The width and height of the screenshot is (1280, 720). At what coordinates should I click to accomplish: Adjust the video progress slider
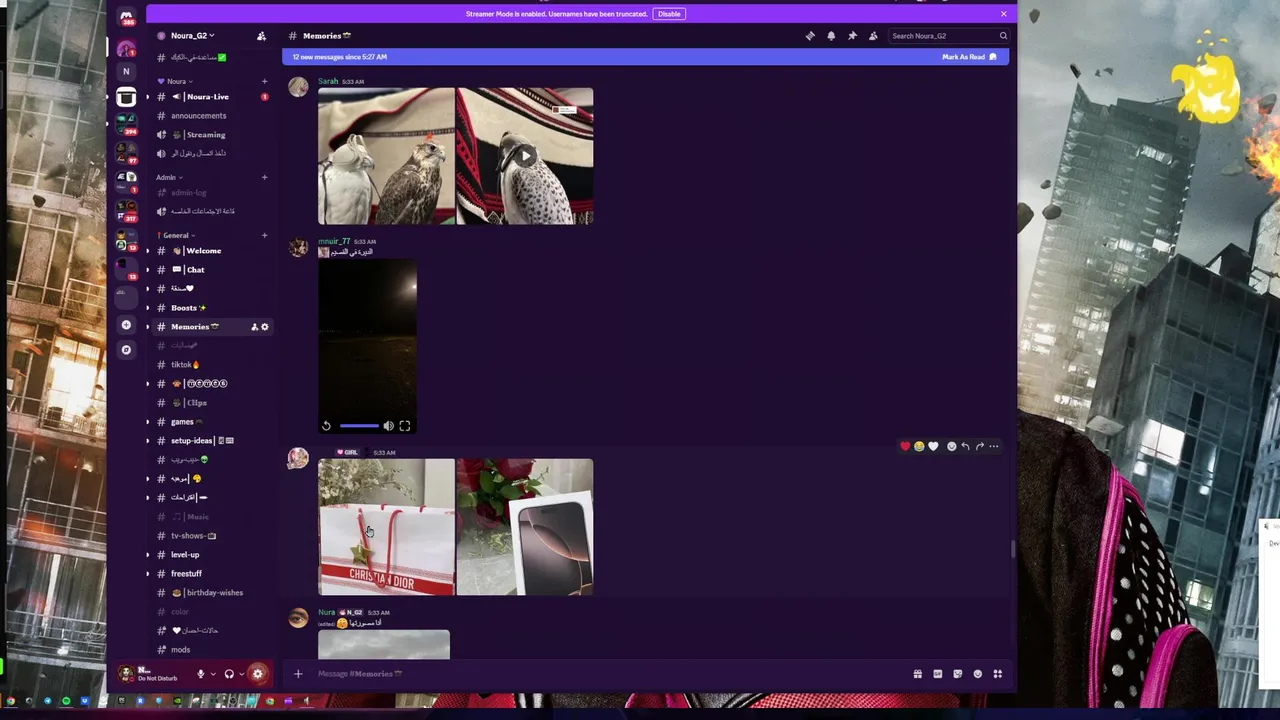coord(358,426)
